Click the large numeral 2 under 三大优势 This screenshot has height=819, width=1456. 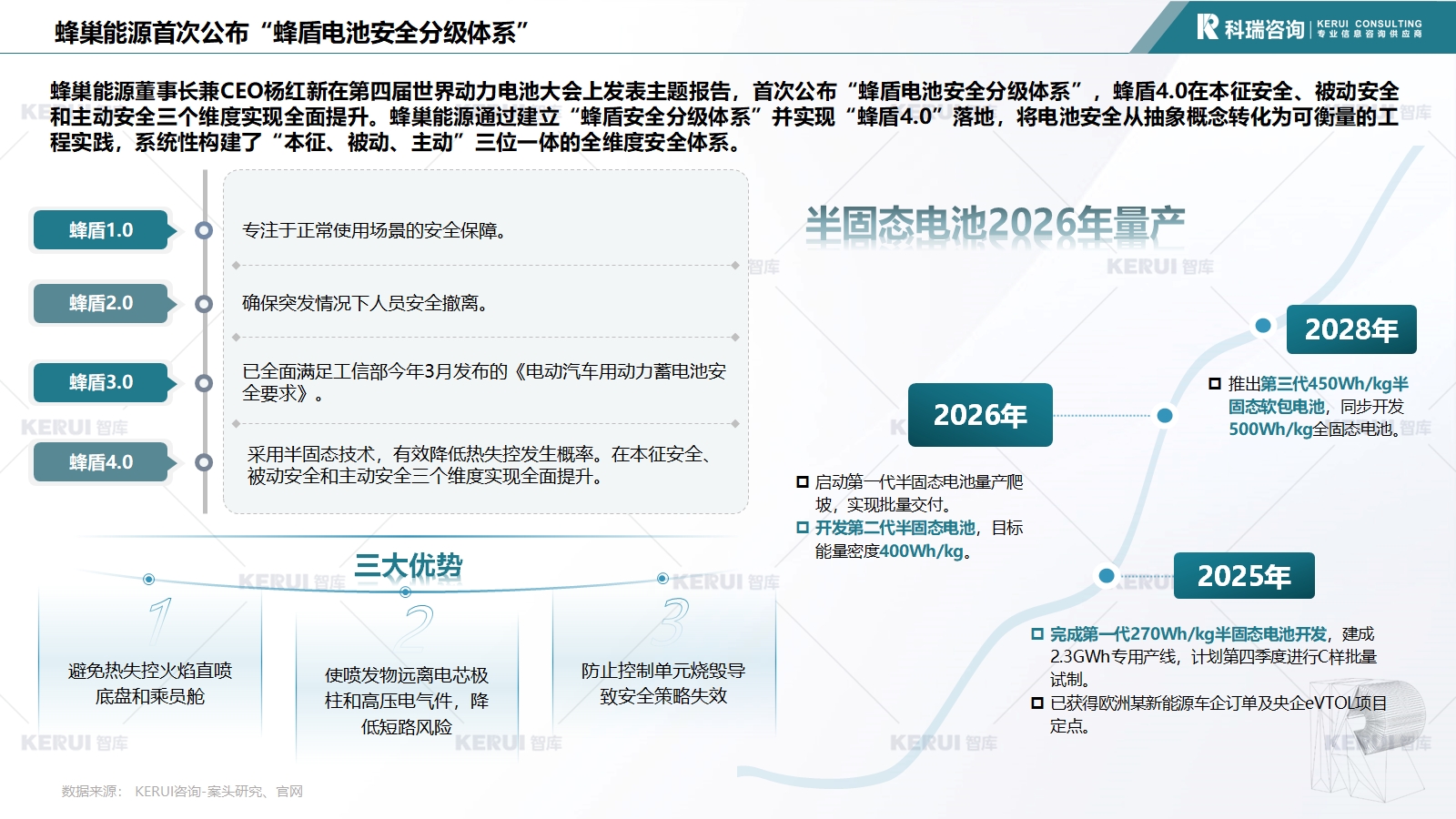tap(418, 626)
